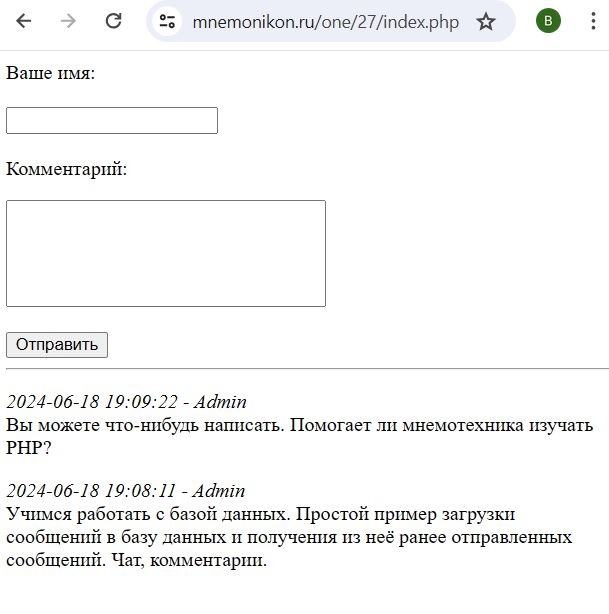The width and height of the screenshot is (609, 614).
Task: Click the Ваше имя: label
Action: pyautogui.click(x=50, y=73)
